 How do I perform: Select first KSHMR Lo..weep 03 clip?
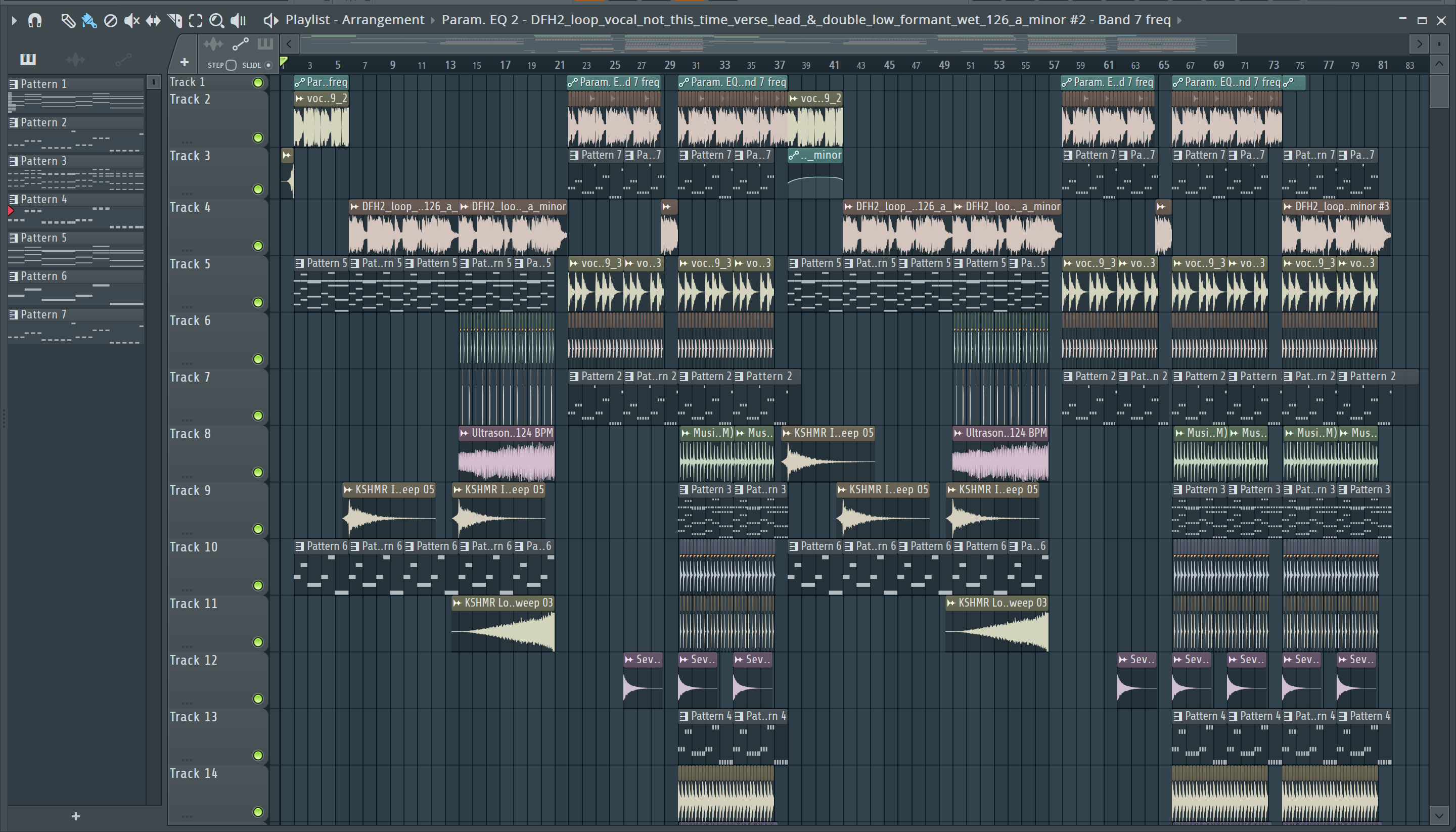pyautogui.click(x=503, y=623)
